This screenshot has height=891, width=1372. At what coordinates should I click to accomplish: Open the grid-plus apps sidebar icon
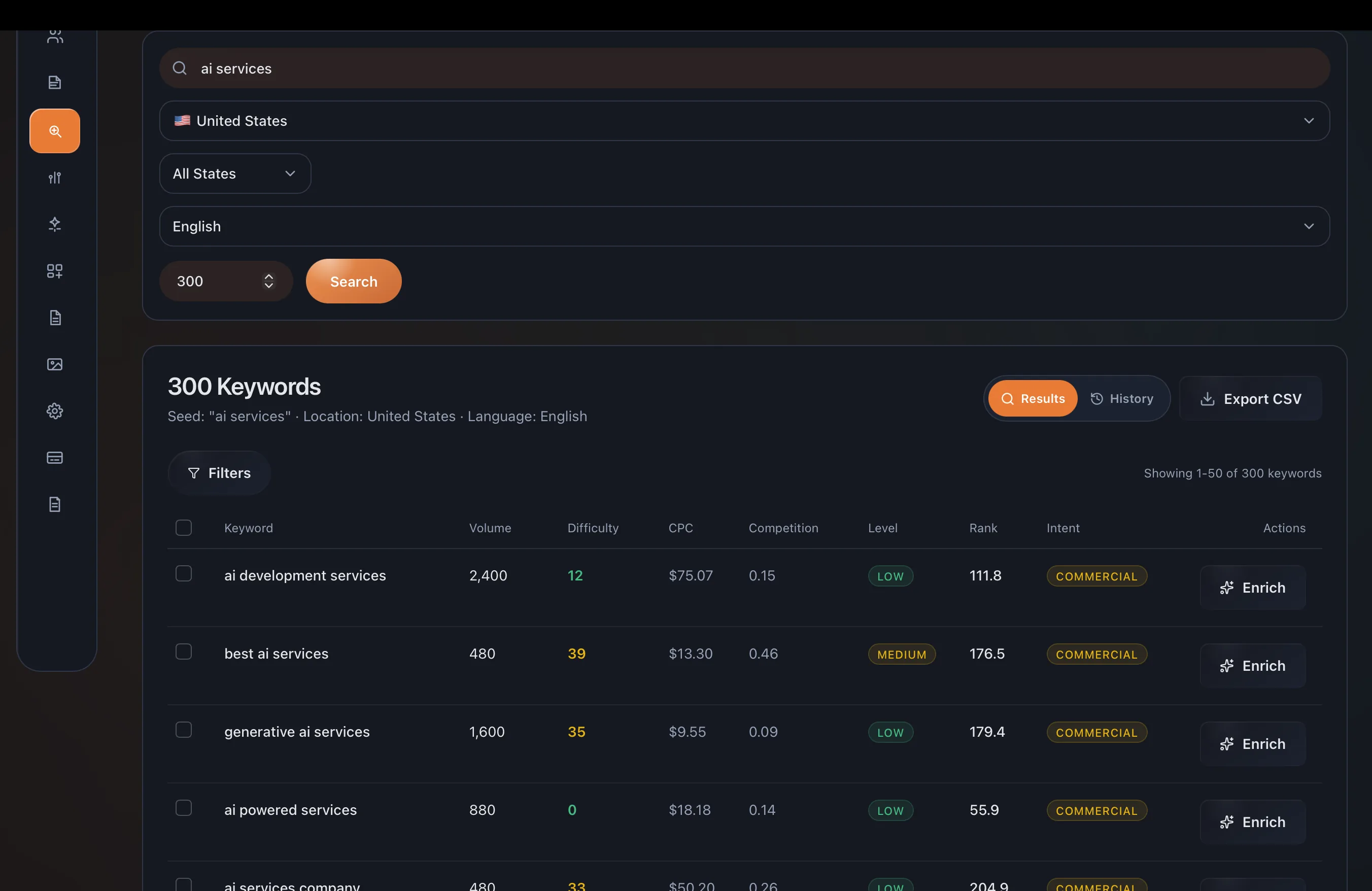pos(55,271)
